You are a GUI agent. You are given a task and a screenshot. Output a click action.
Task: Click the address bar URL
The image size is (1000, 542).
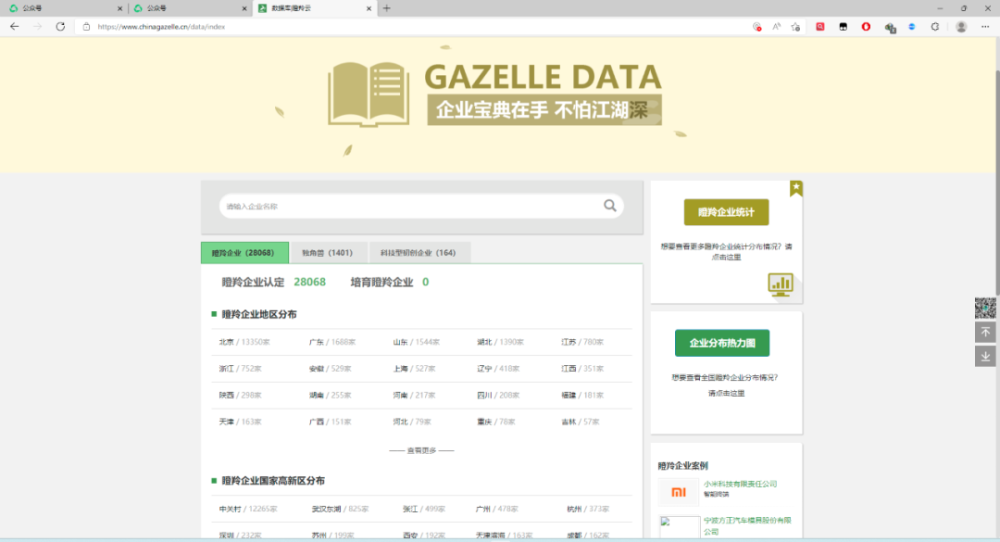point(161,27)
